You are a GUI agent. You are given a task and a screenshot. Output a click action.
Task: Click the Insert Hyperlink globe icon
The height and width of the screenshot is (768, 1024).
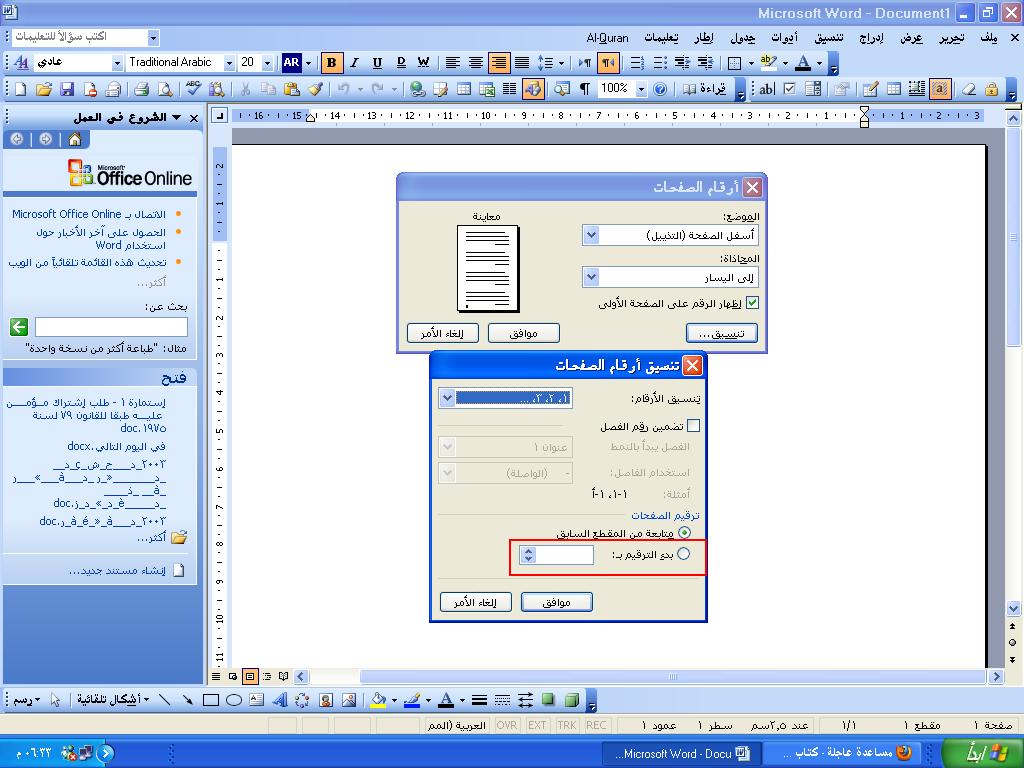pyautogui.click(x=417, y=89)
